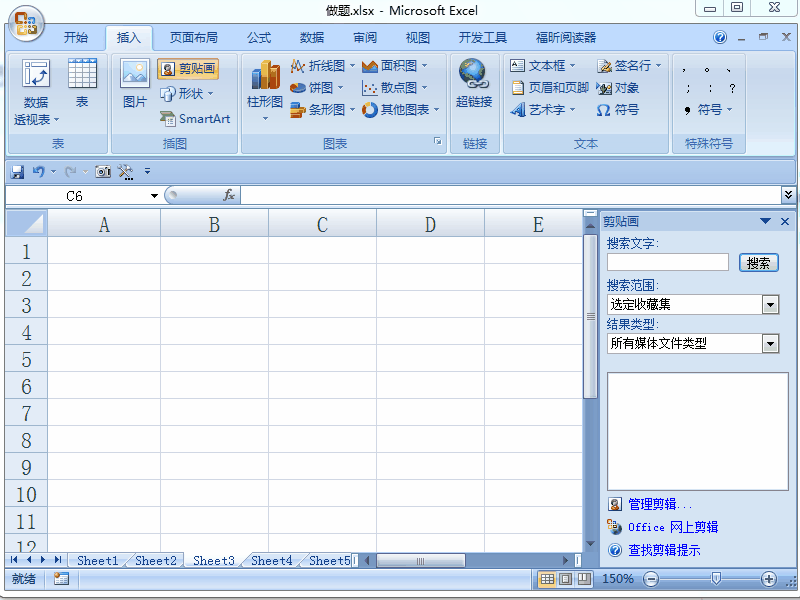Insert a hyperlink (超链接)
The width and height of the screenshot is (800, 600).
(x=474, y=83)
